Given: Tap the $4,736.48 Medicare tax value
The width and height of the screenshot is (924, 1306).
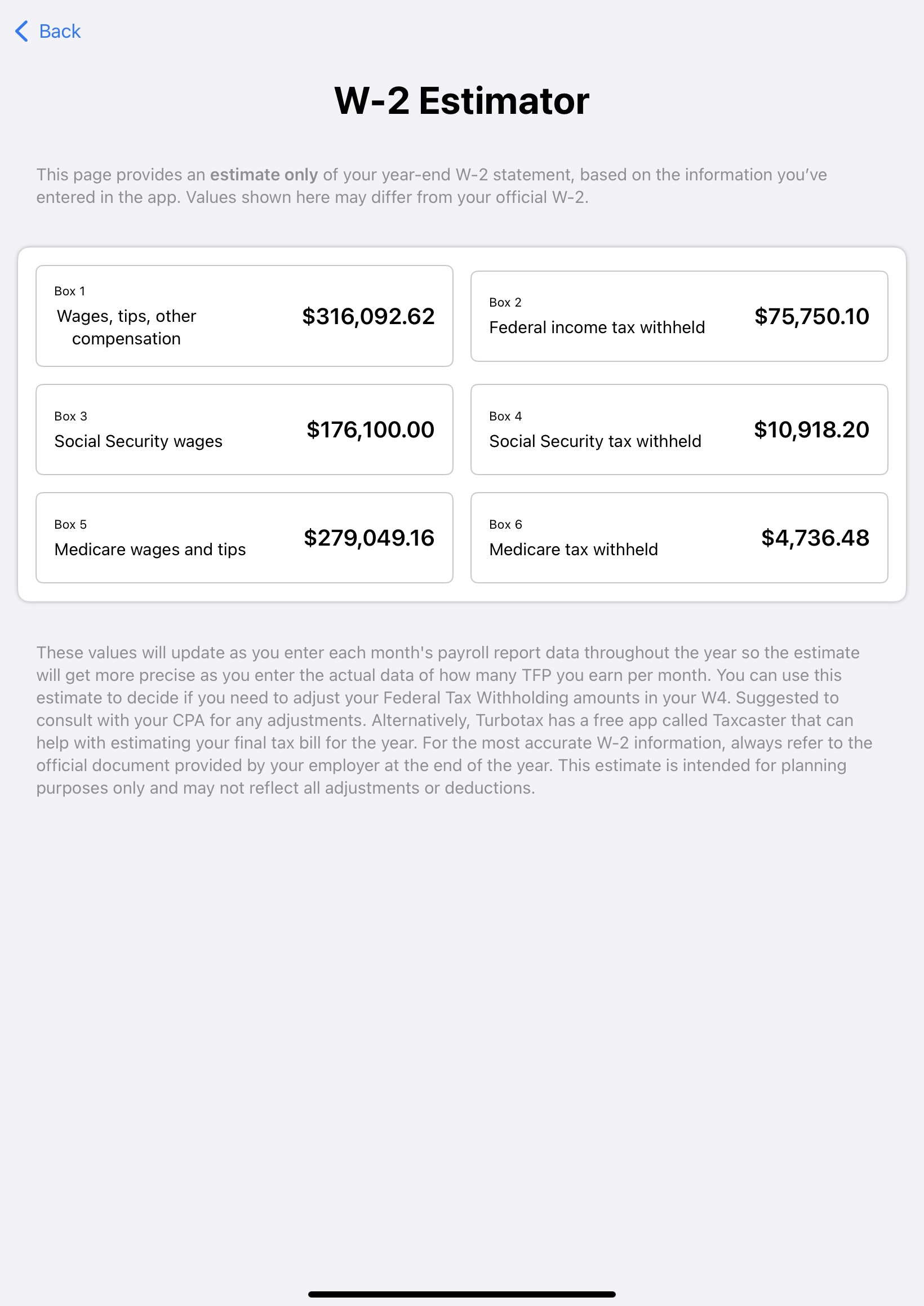Looking at the screenshot, I should tap(815, 537).
